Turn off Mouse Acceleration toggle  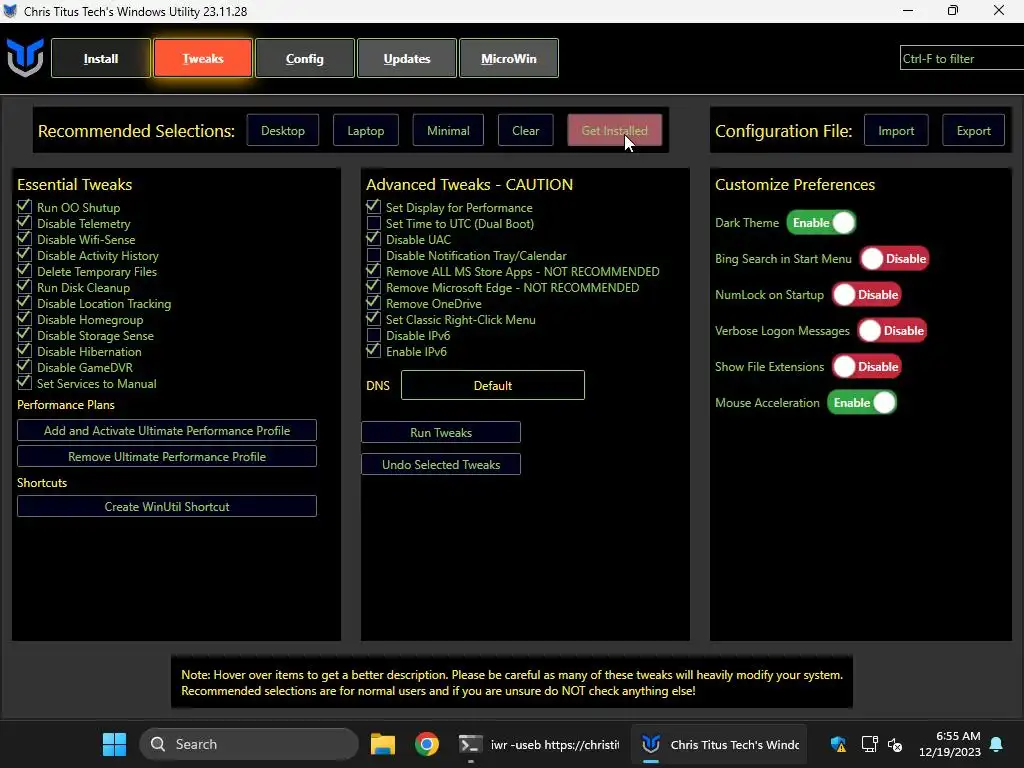point(861,402)
